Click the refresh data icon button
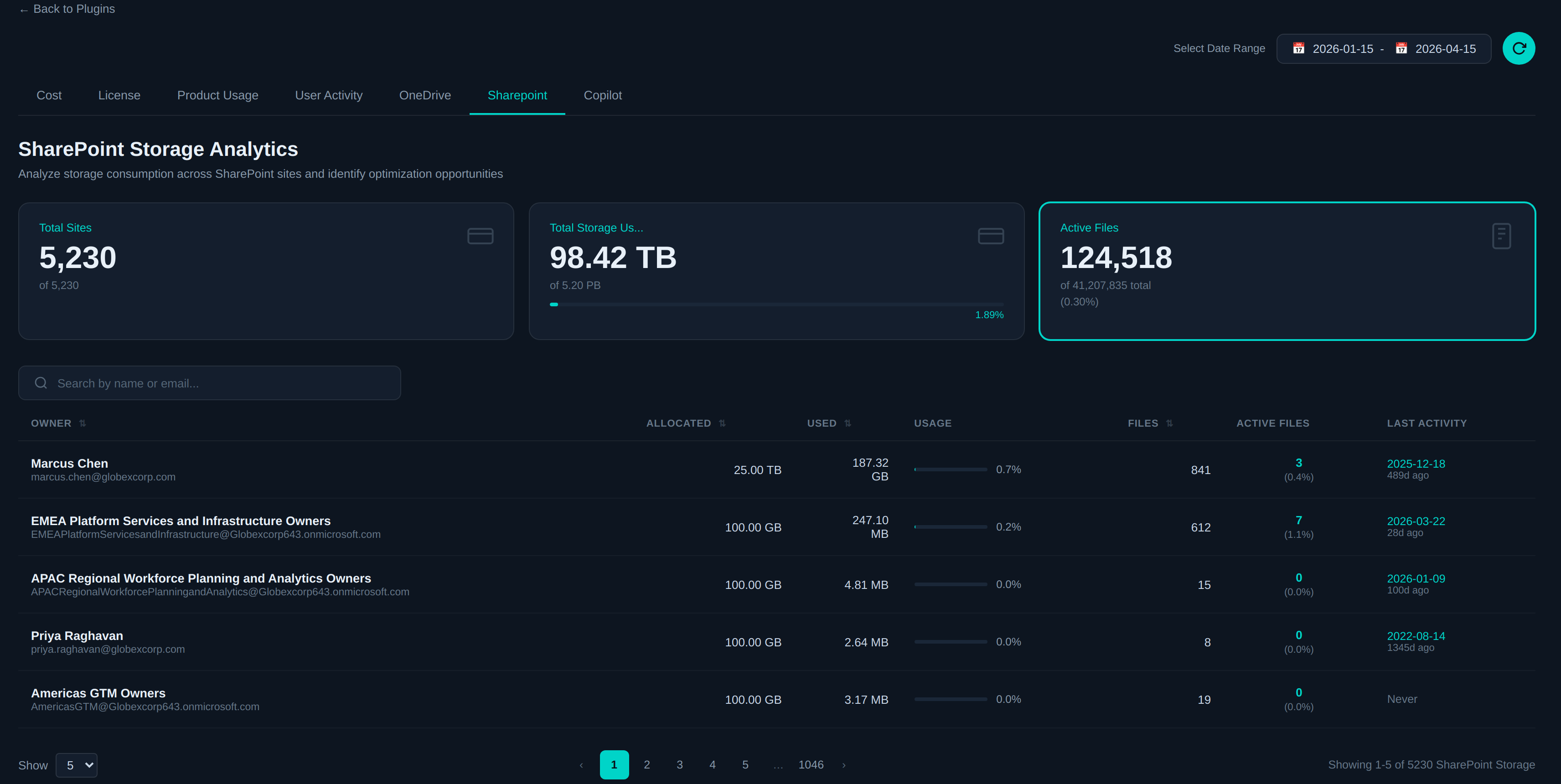This screenshot has height=784, width=1561. tap(1519, 48)
